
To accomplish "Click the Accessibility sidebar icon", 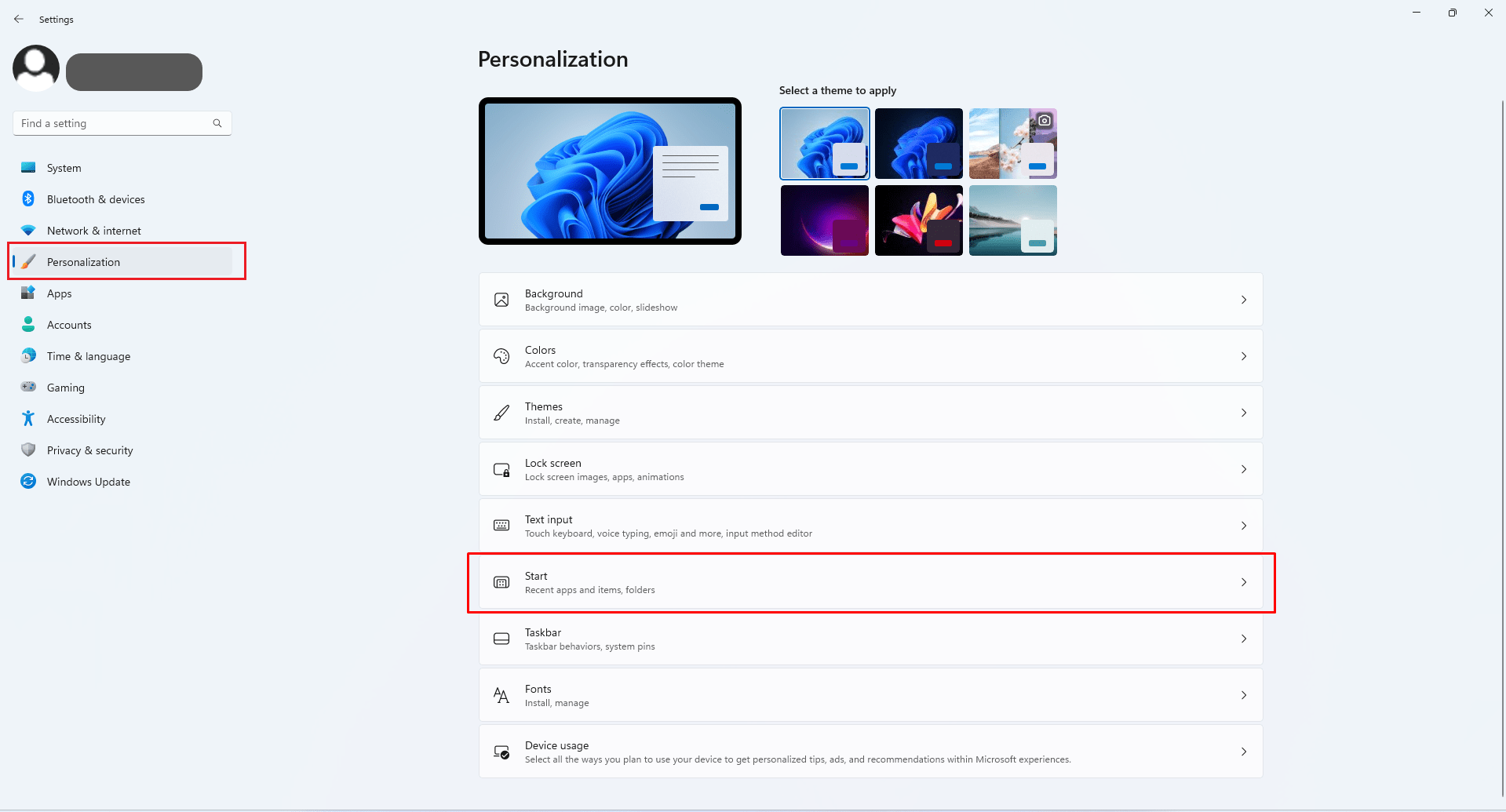I will coord(28,418).
